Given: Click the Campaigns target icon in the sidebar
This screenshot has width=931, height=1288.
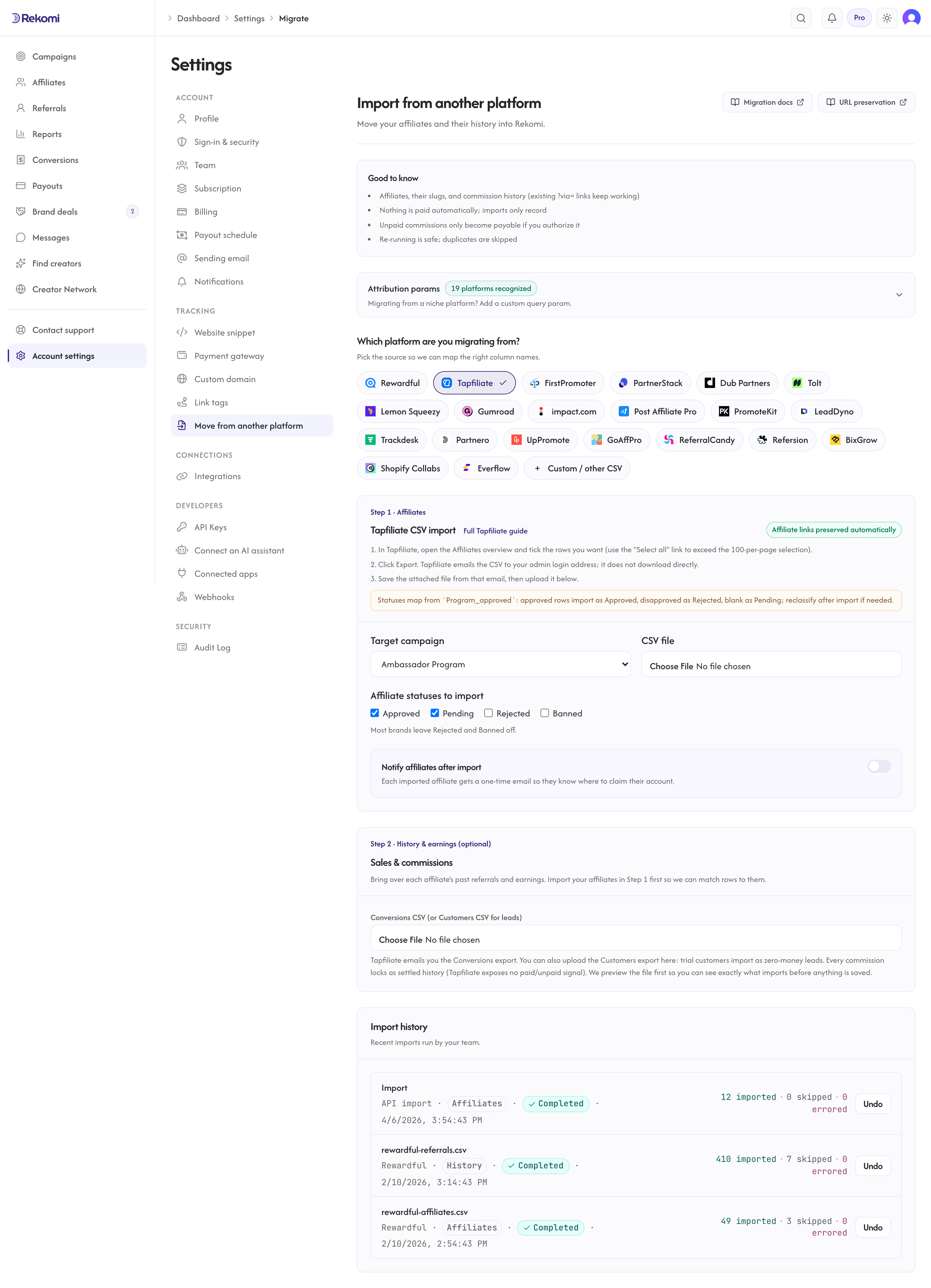Looking at the screenshot, I should [x=21, y=56].
